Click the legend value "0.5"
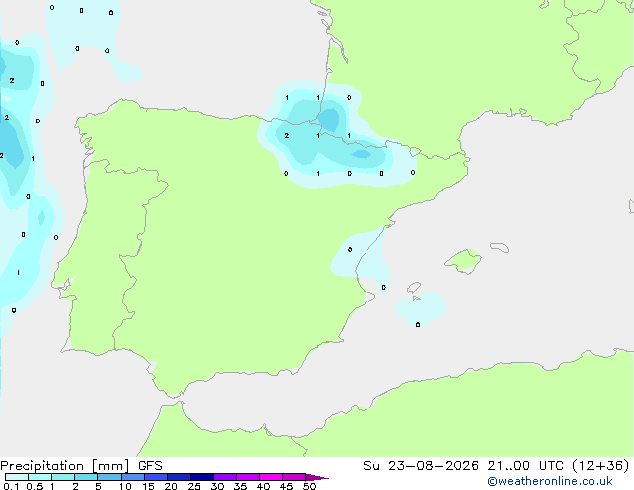 pyautogui.click(x=35, y=486)
